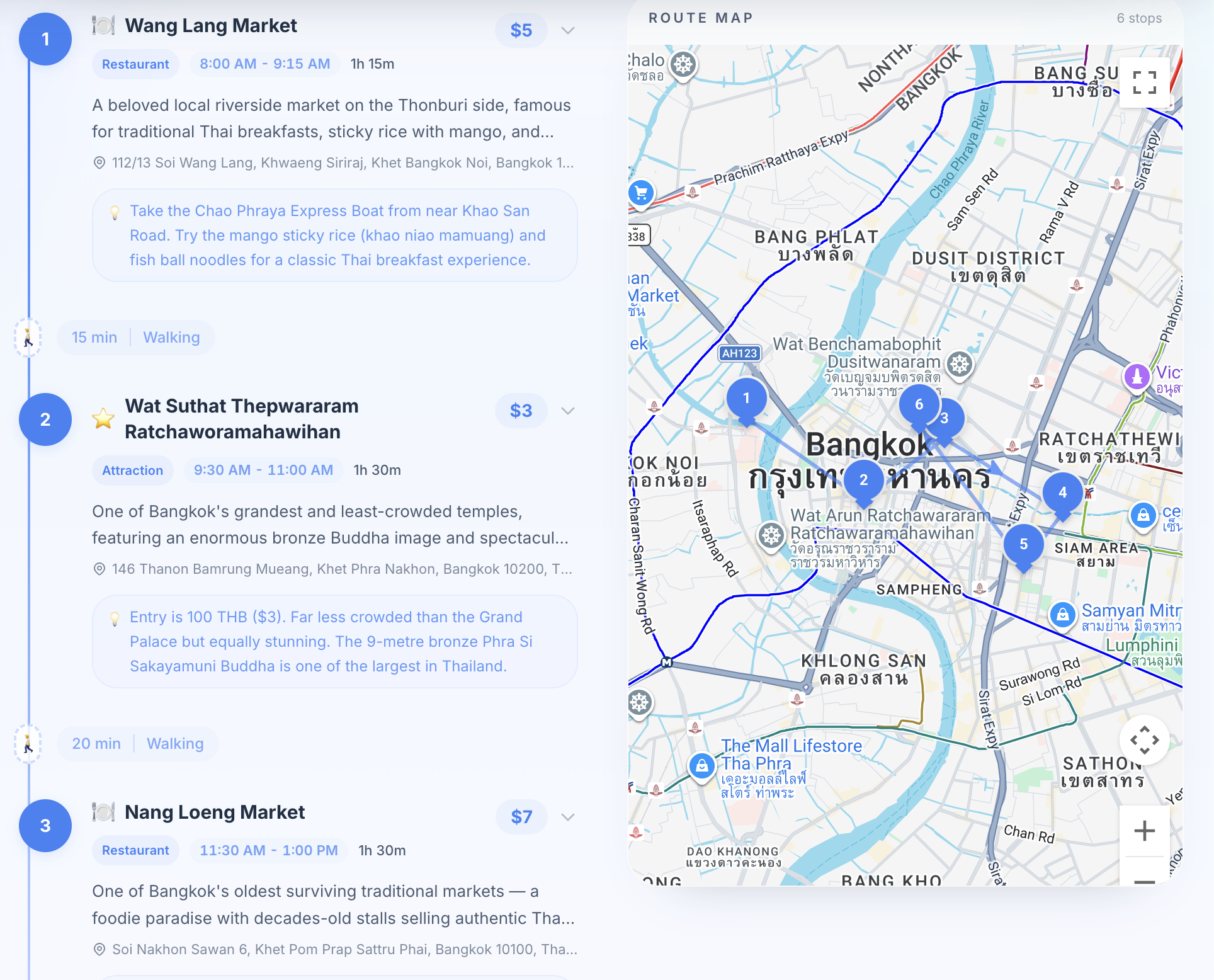The image size is (1214, 980).
Task: Click the restaurant plate icon next to Nang Loeng Market
Action: [103, 812]
